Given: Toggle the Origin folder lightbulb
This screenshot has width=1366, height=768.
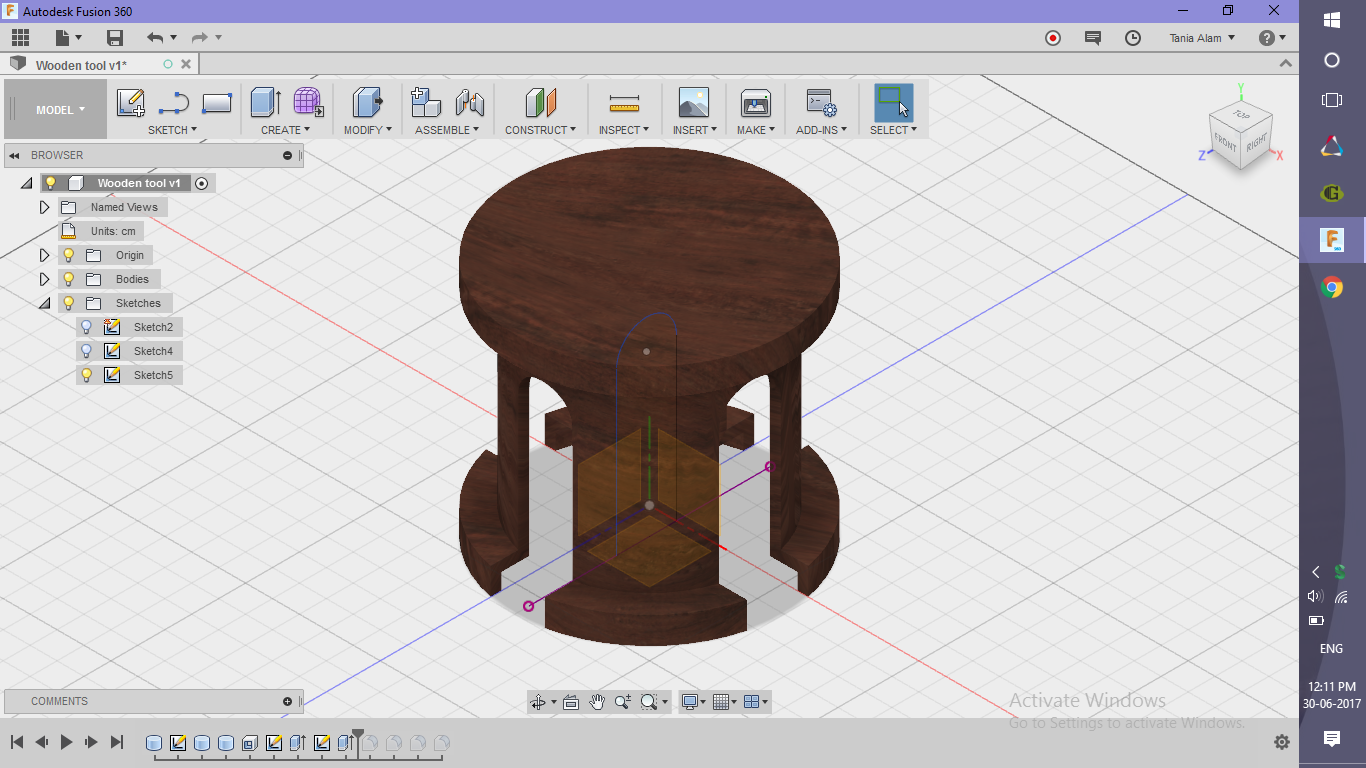Looking at the screenshot, I should (69, 255).
